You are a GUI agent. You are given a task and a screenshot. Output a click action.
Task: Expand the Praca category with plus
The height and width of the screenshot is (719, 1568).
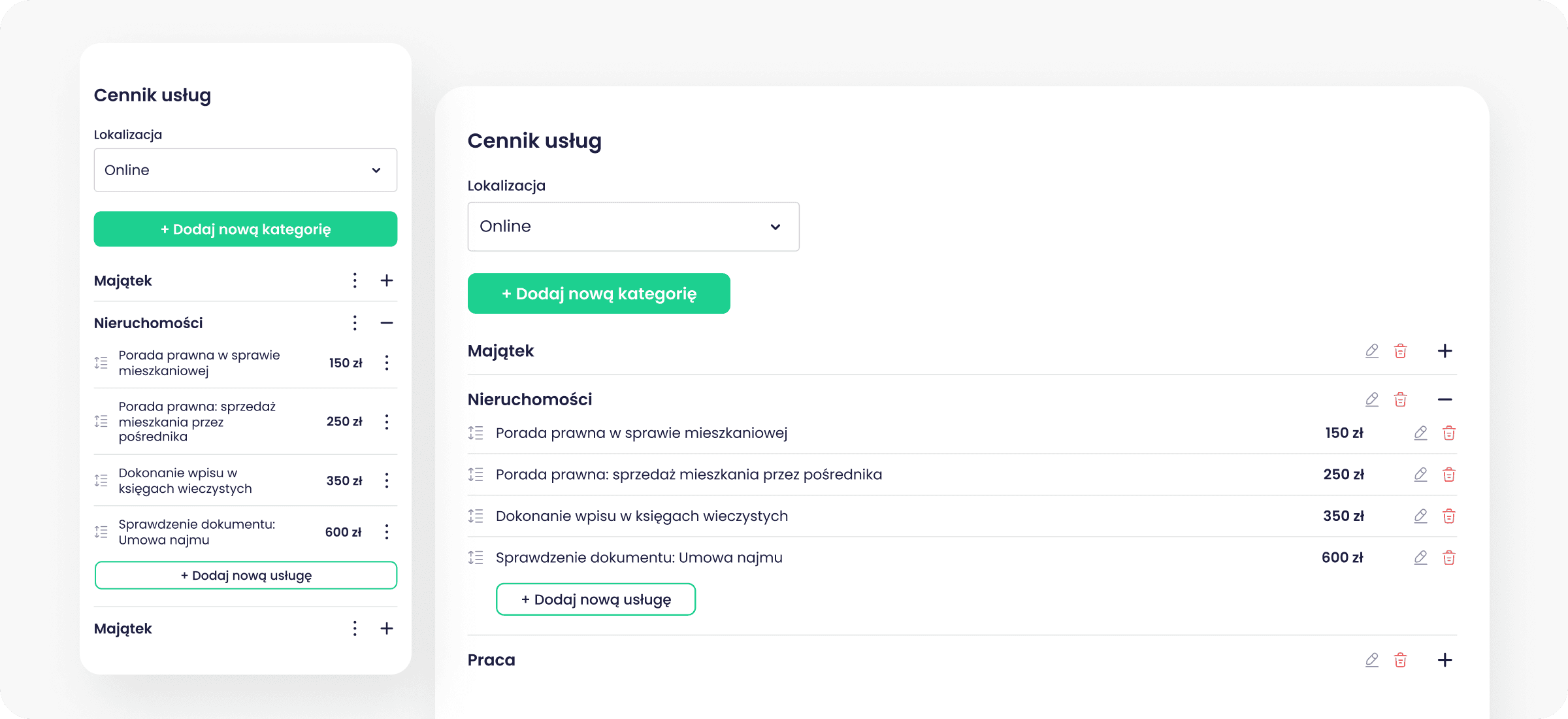pyautogui.click(x=1445, y=660)
